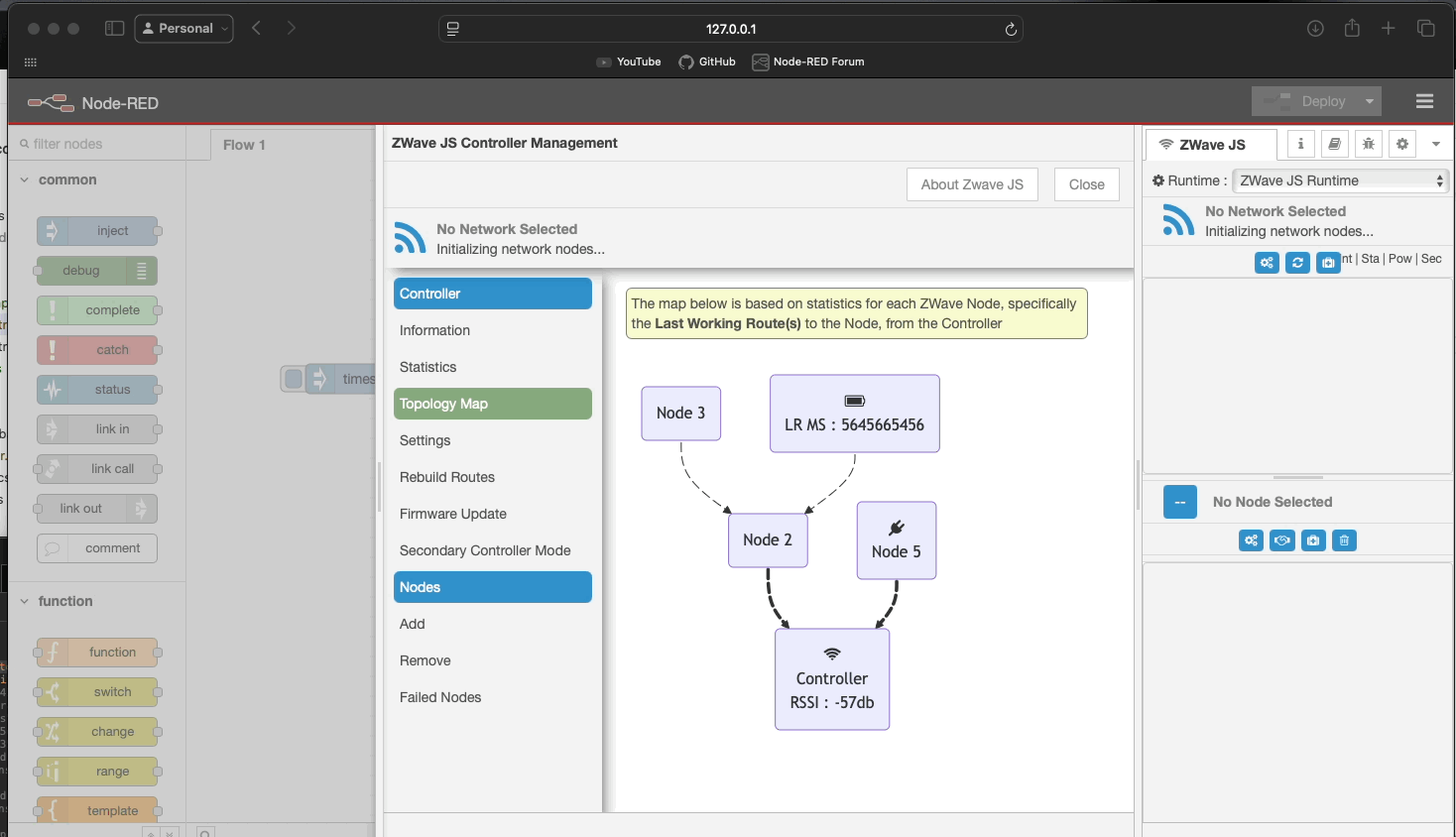Open the YouTube bookmark

point(629,61)
